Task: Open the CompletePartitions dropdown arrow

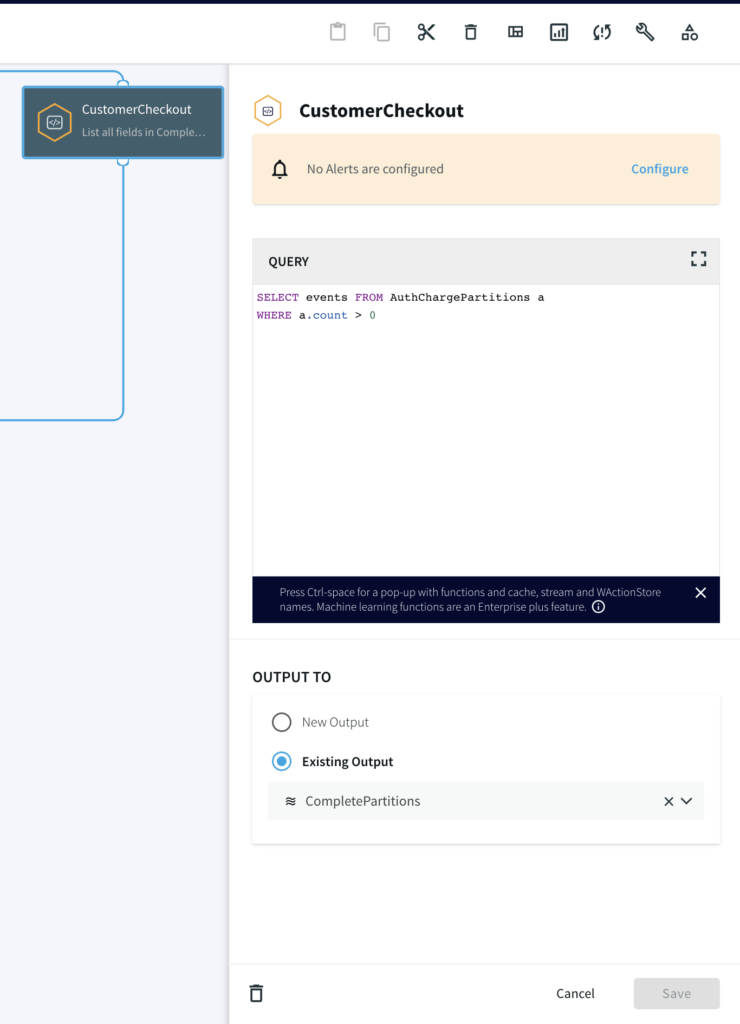Action: [687, 801]
